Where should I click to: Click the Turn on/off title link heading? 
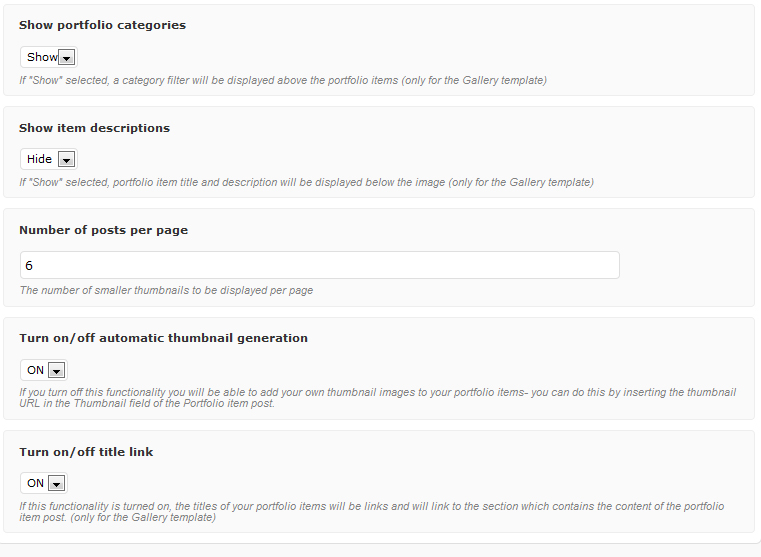coord(86,452)
